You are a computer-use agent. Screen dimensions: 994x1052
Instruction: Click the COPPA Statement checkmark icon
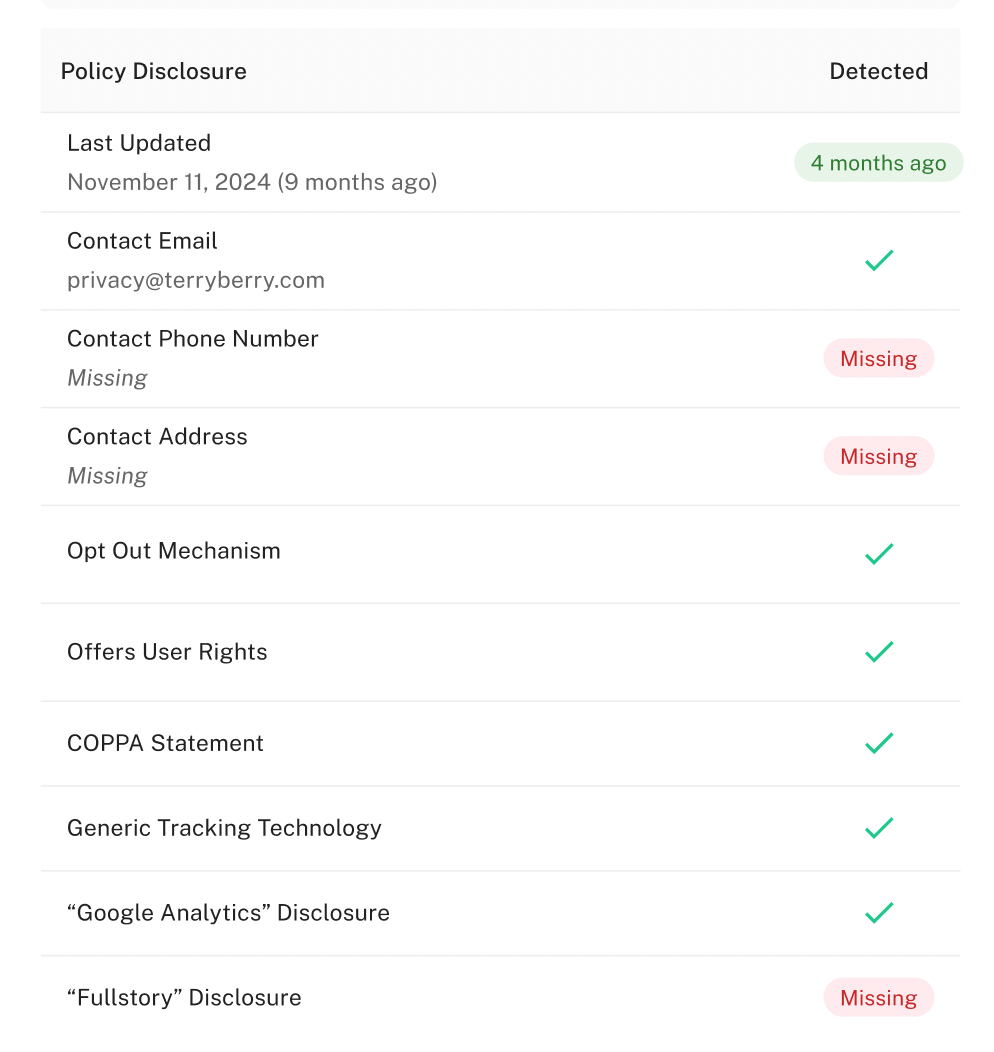pos(878,743)
